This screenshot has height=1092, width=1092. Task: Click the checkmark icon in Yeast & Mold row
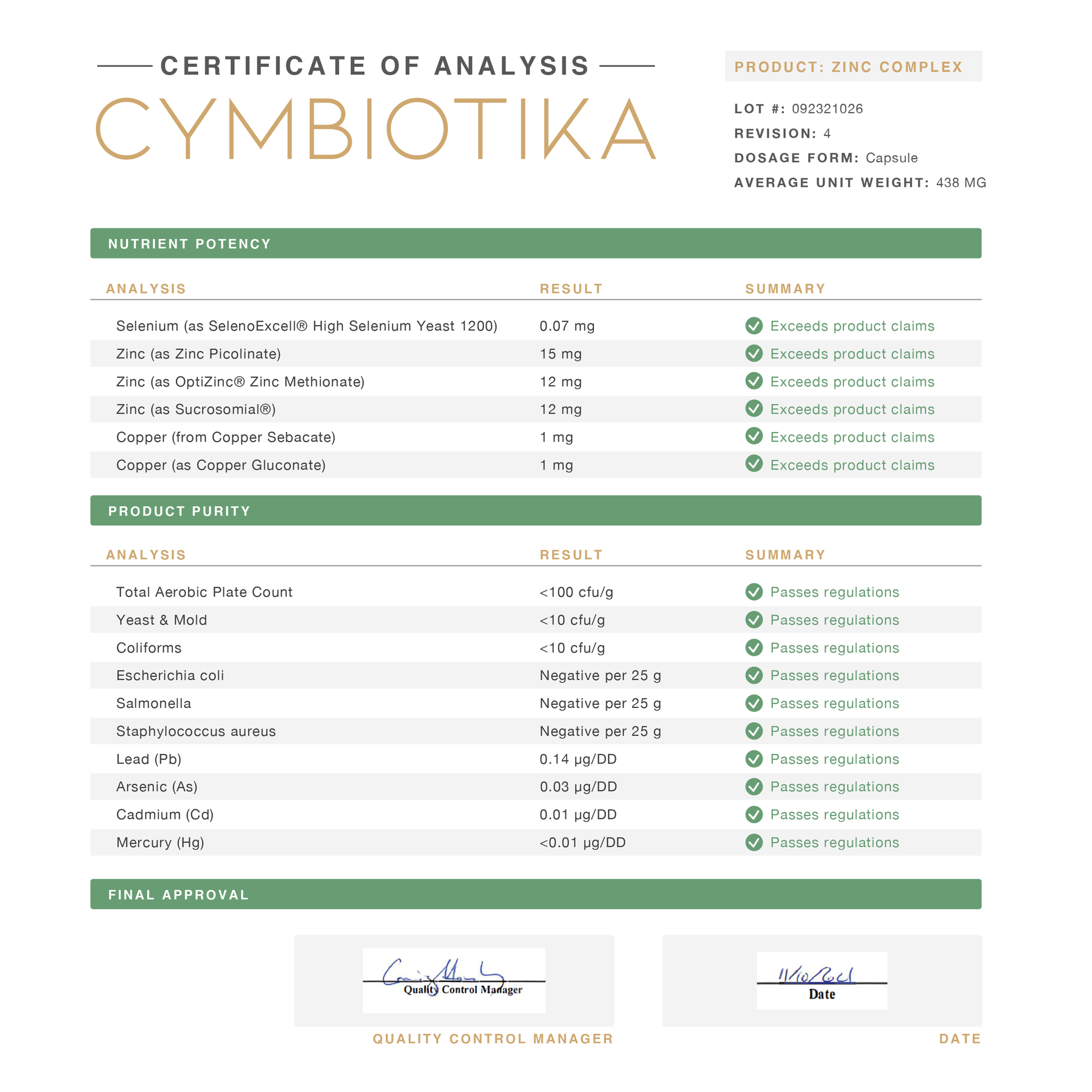[754, 619]
